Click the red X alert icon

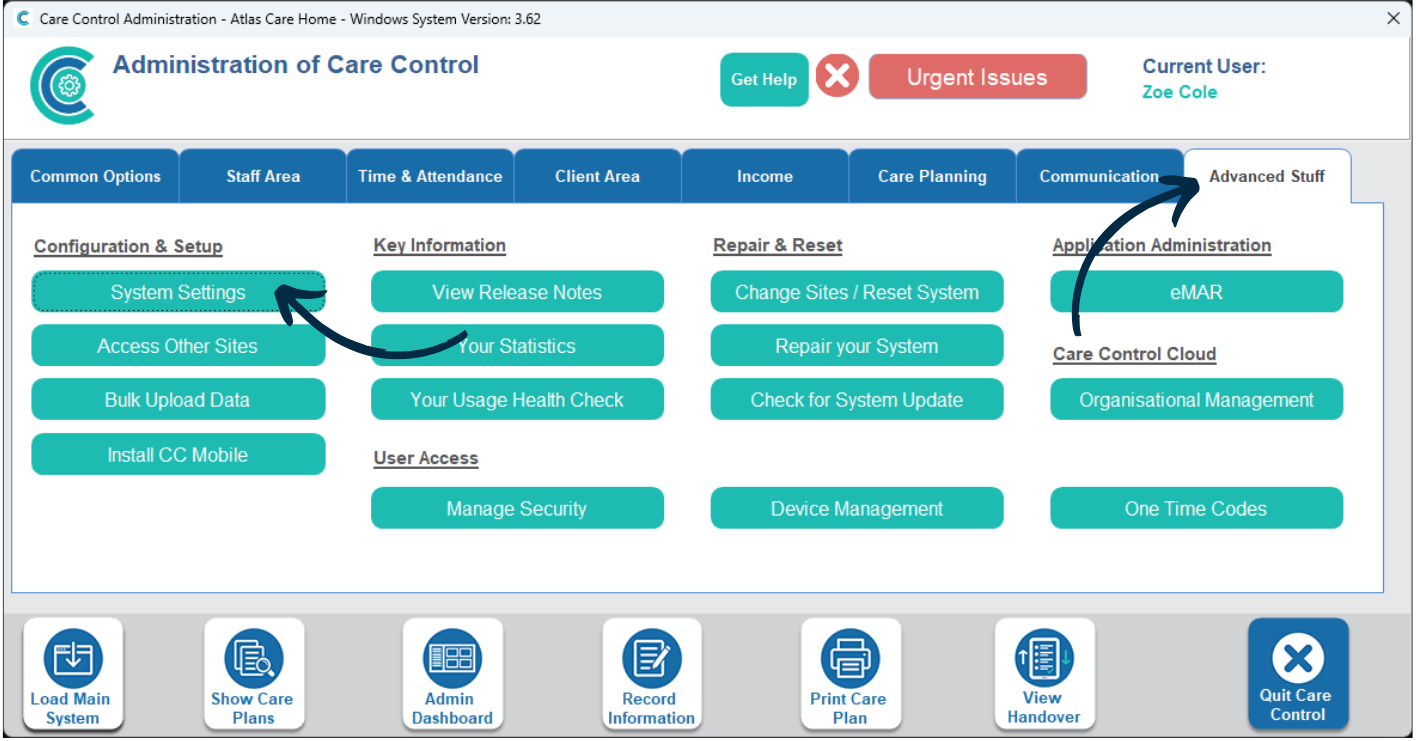coord(838,76)
